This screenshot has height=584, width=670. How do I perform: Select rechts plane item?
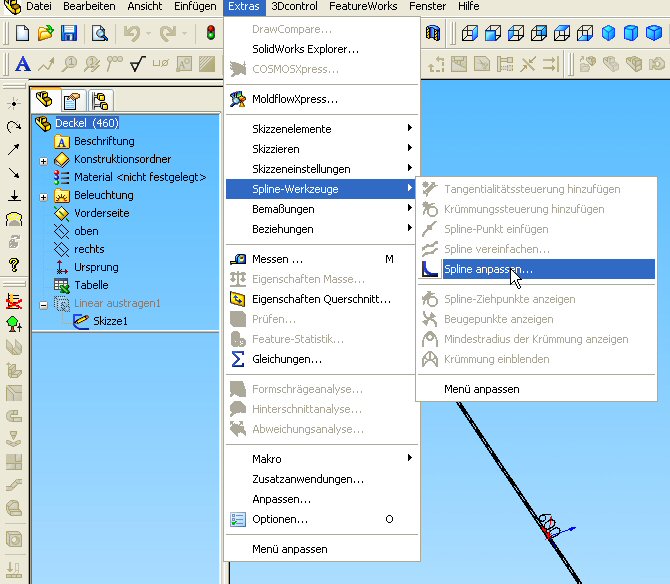[x=89, y=249]
